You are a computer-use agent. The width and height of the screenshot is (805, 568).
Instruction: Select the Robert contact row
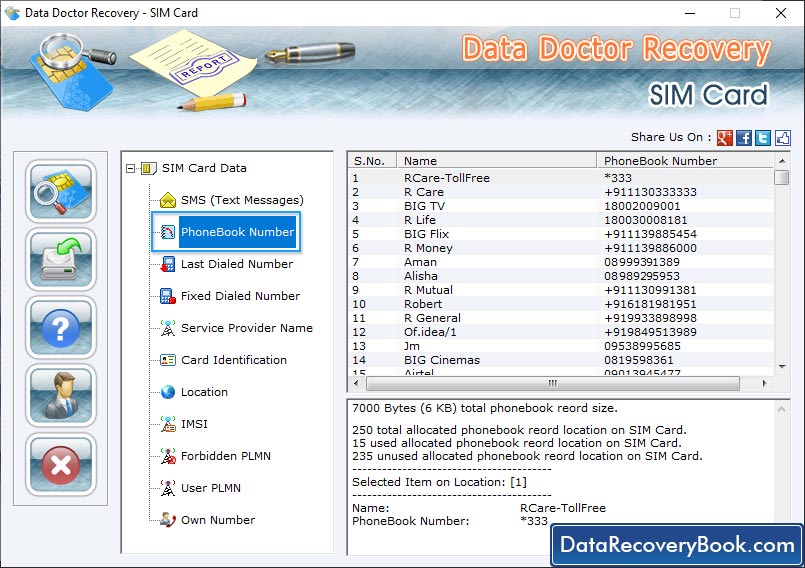coord(561,304)
